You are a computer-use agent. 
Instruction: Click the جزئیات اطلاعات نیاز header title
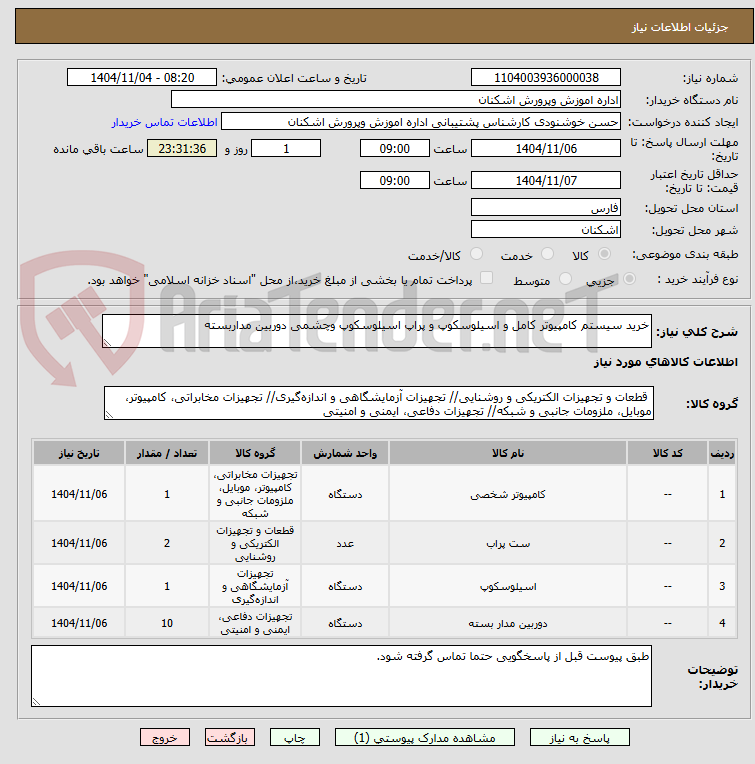point(680,27)
